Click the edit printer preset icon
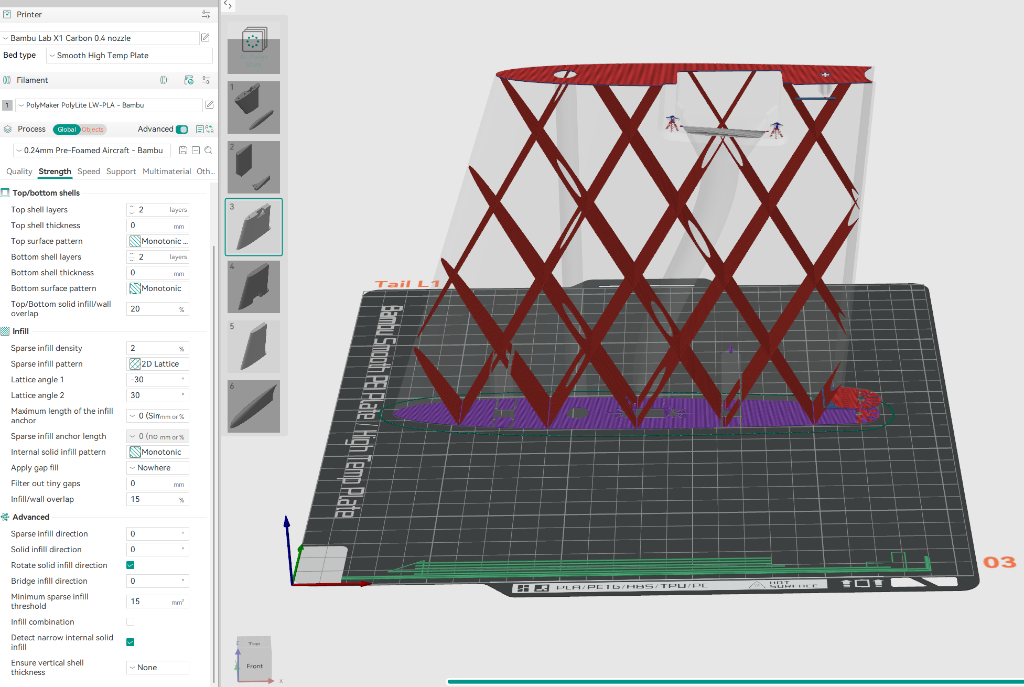Image resolution: width=1024 pixels, height=687 pixels. tap(205, 38)
